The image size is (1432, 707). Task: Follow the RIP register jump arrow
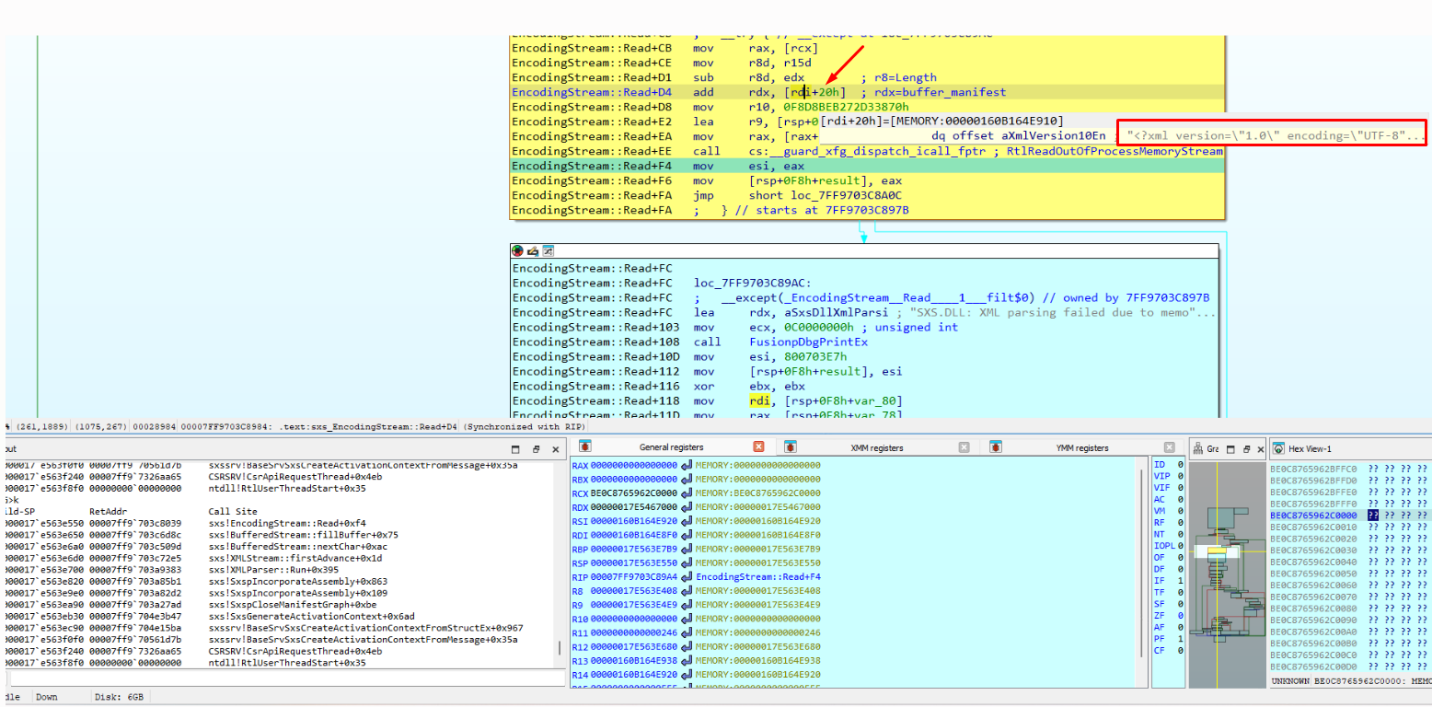point(687,577)
